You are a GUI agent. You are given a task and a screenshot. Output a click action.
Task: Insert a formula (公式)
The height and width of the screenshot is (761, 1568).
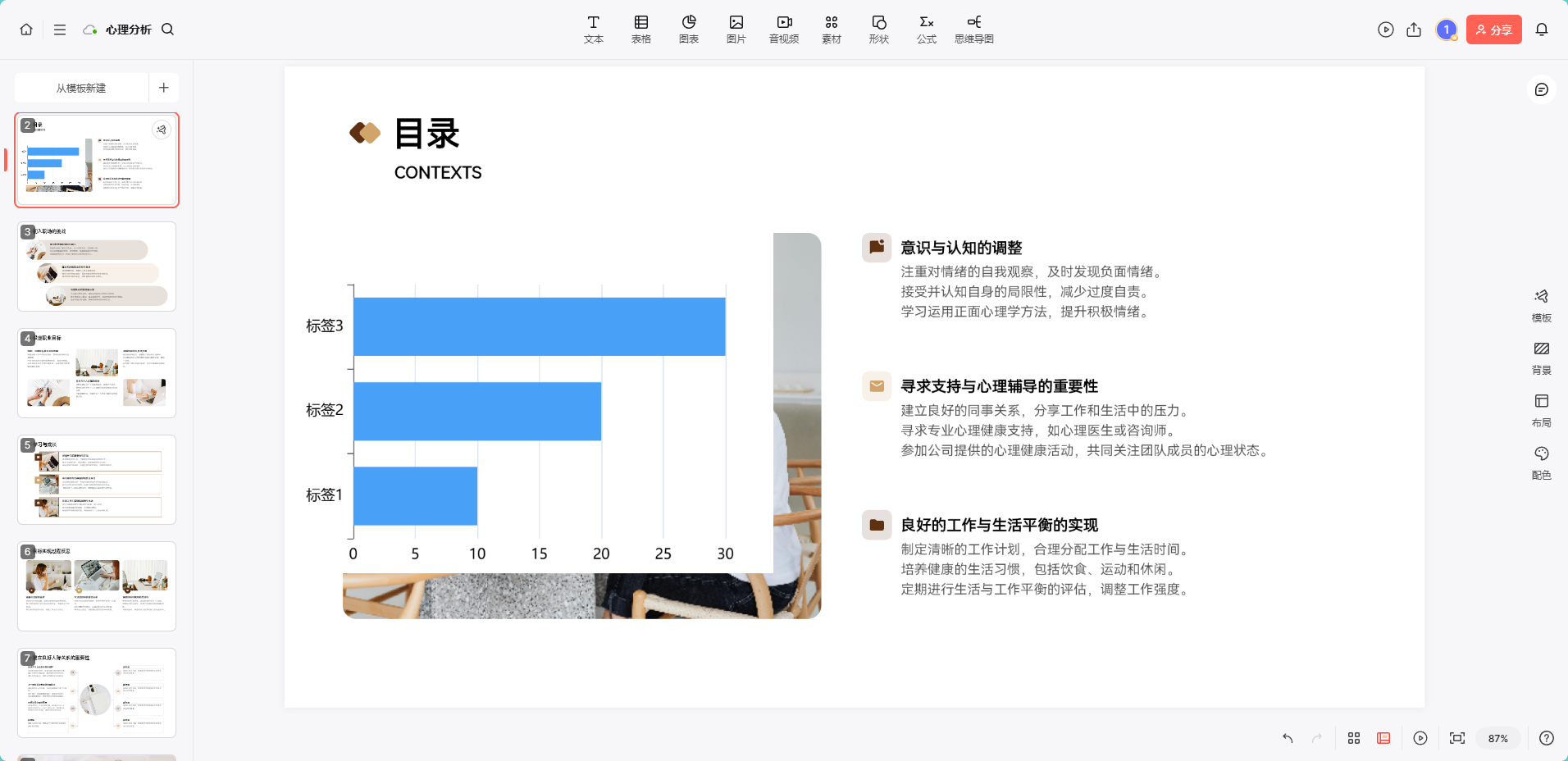pyautogui.click(x=927, y=30)
